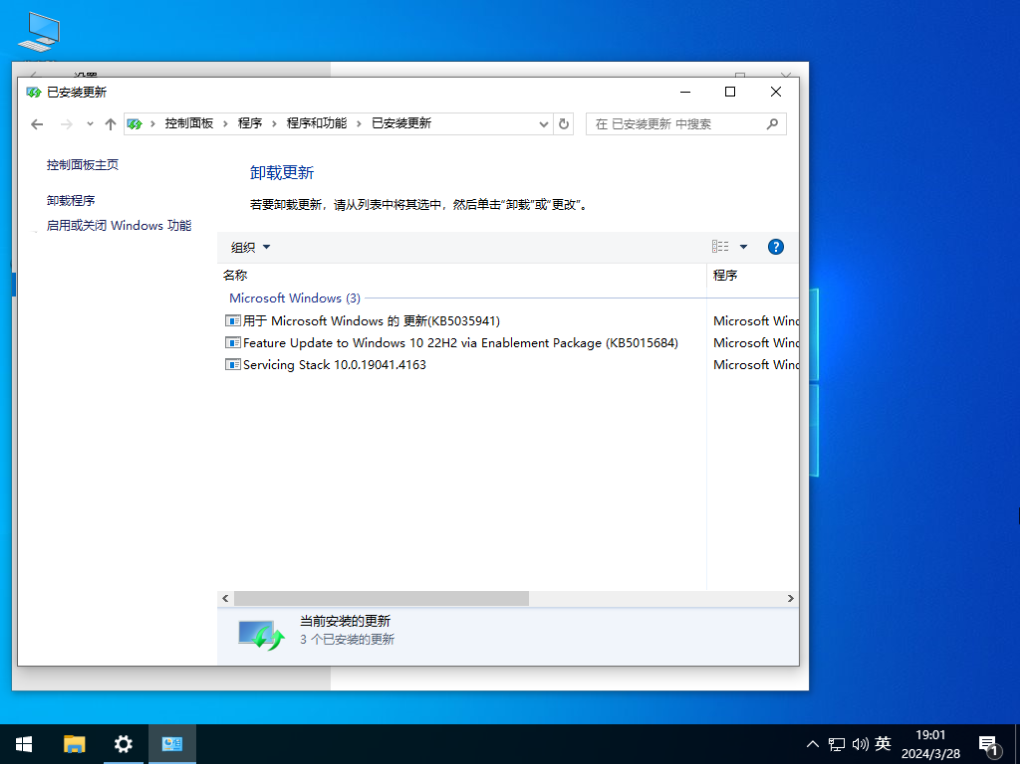Screen dimensions: 1020x764
Task: Click the back navigation arrow
Action: [x=37, y=123]
